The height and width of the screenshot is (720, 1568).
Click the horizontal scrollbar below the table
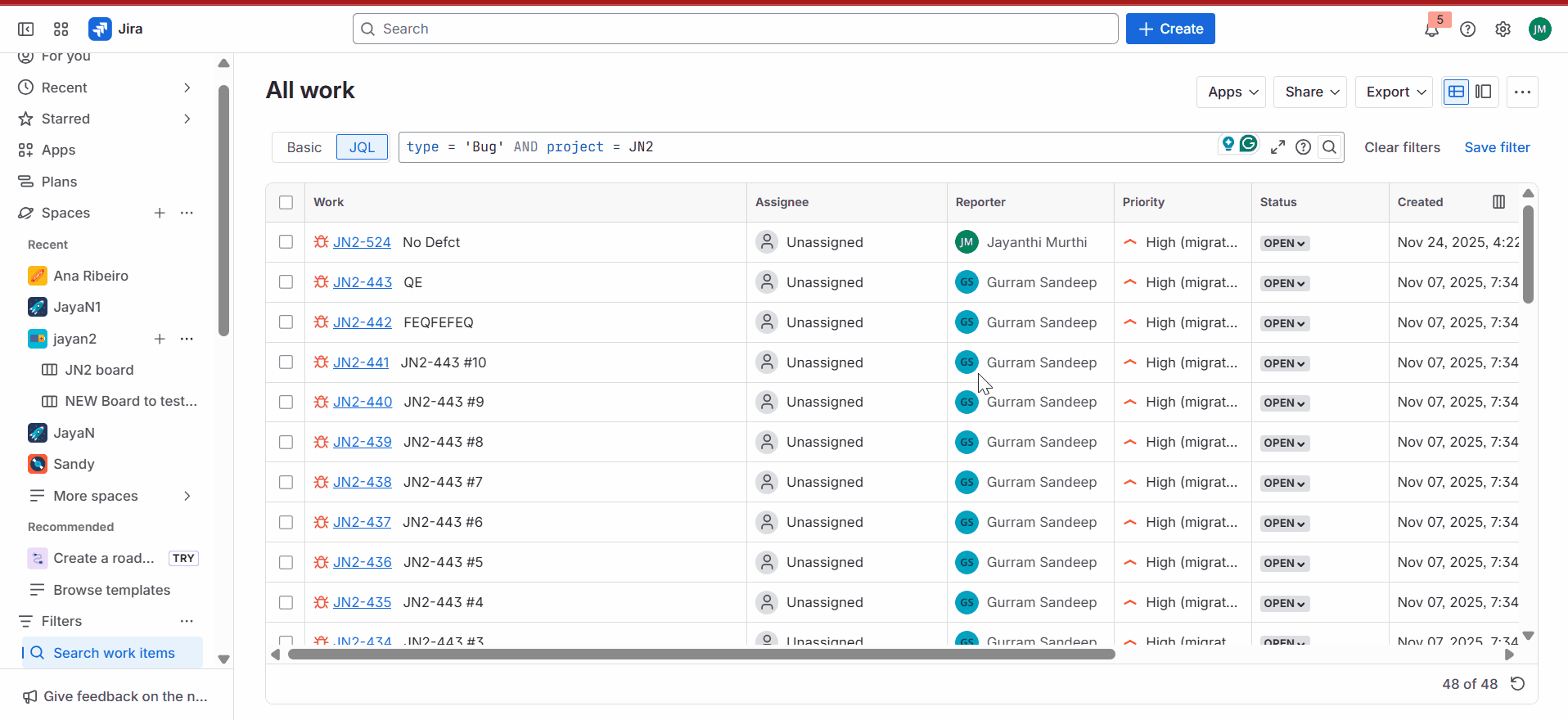[x=701, y=655]
